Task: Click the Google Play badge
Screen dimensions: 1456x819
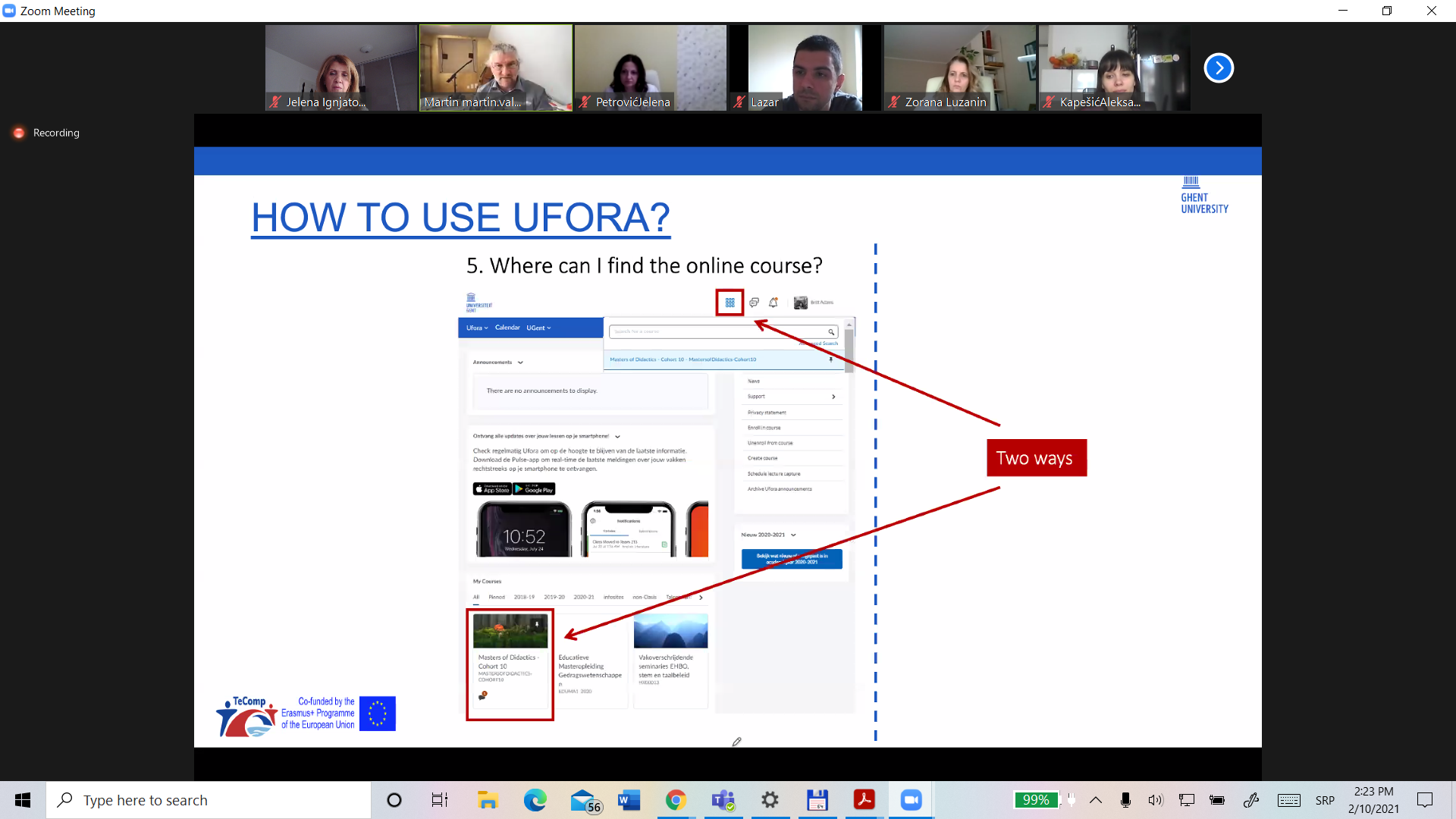Action: [534, 489]
